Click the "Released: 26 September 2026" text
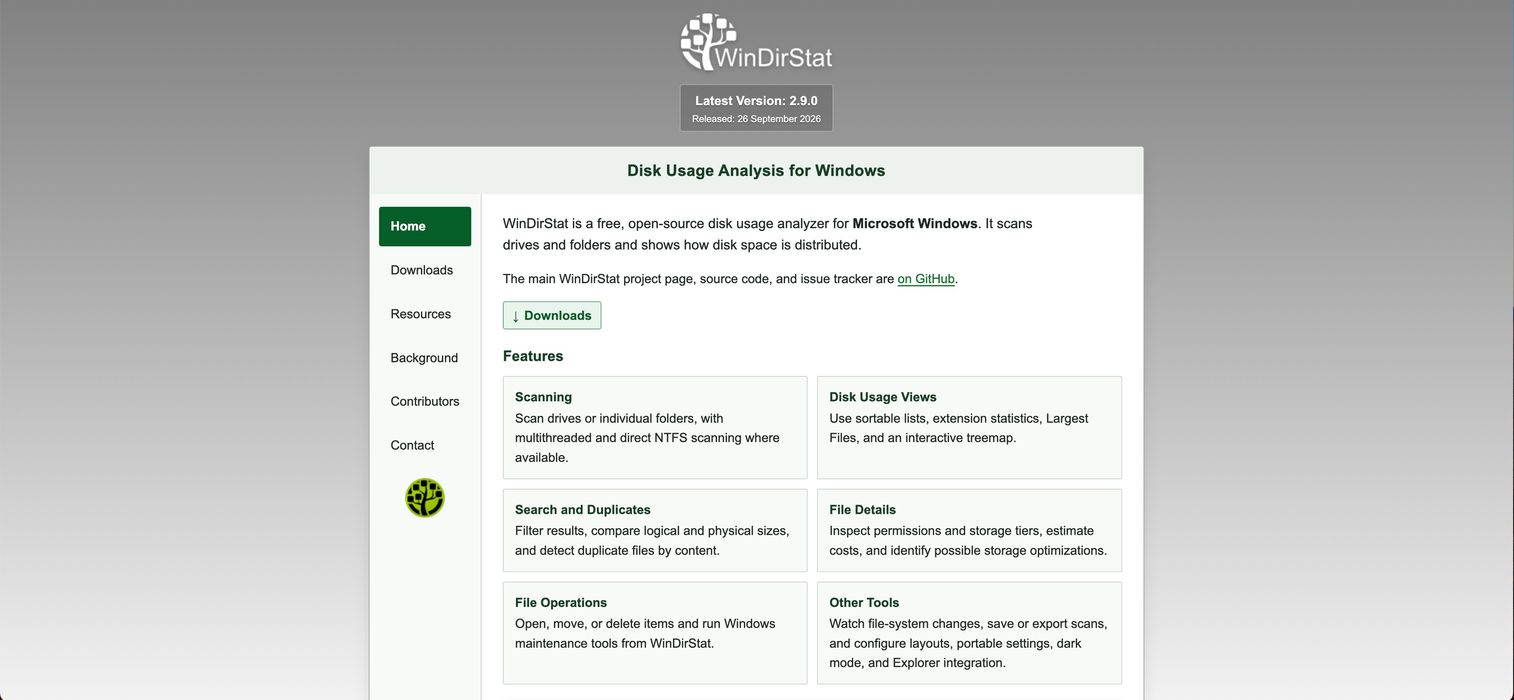Screen dimensions: 1514x700 pyautogui.click(x=756, y=119)
